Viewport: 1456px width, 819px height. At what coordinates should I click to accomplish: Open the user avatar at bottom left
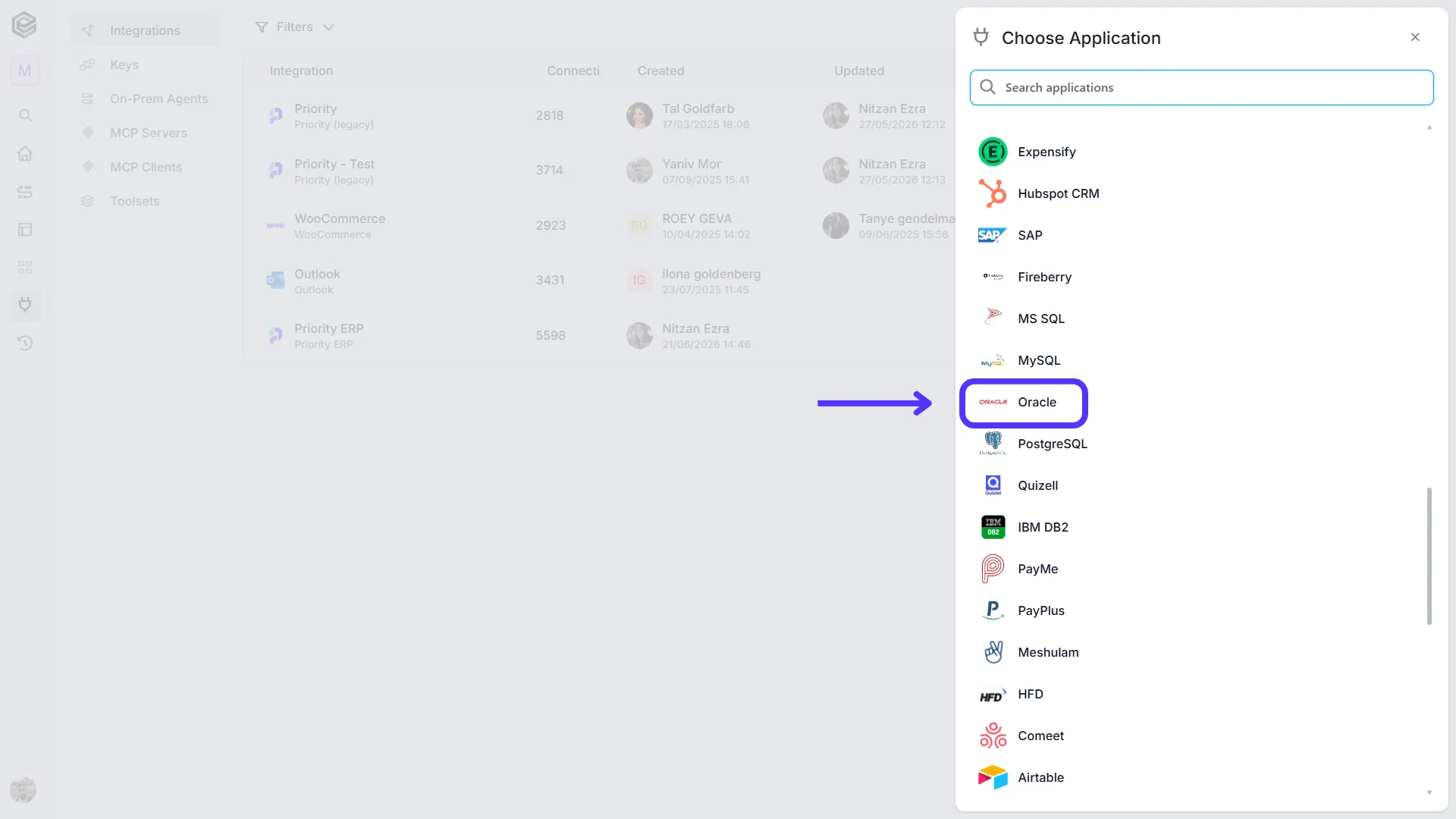(x=24, y=790)
